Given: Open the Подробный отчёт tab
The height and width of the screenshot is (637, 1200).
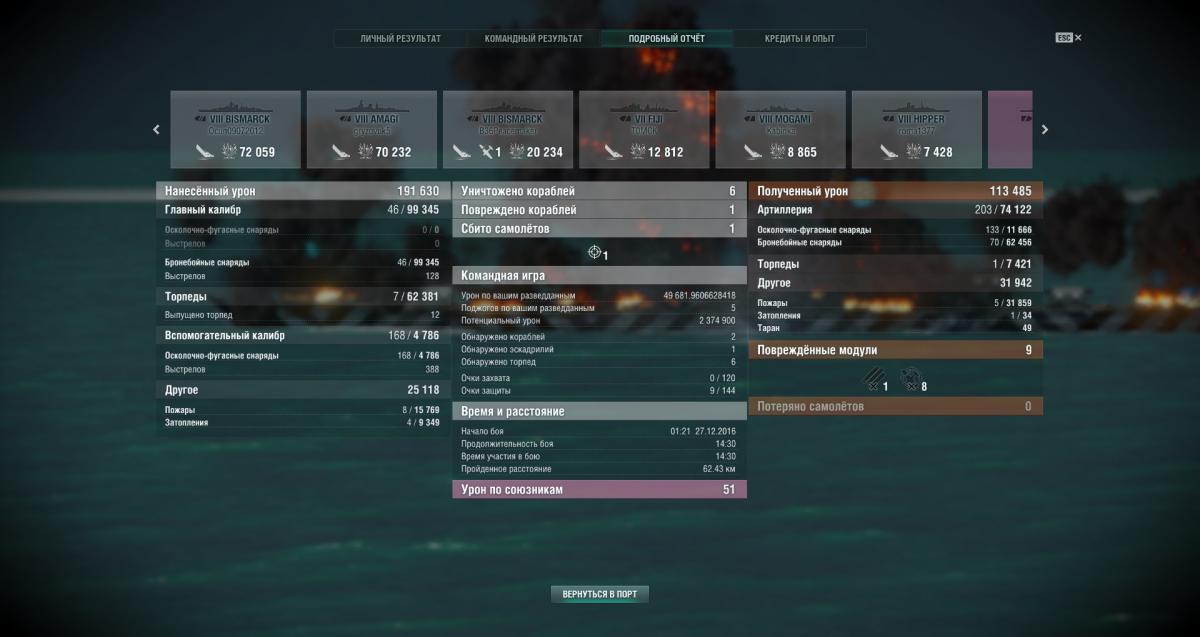Looking at the screenshot, I should click(667, 39).
